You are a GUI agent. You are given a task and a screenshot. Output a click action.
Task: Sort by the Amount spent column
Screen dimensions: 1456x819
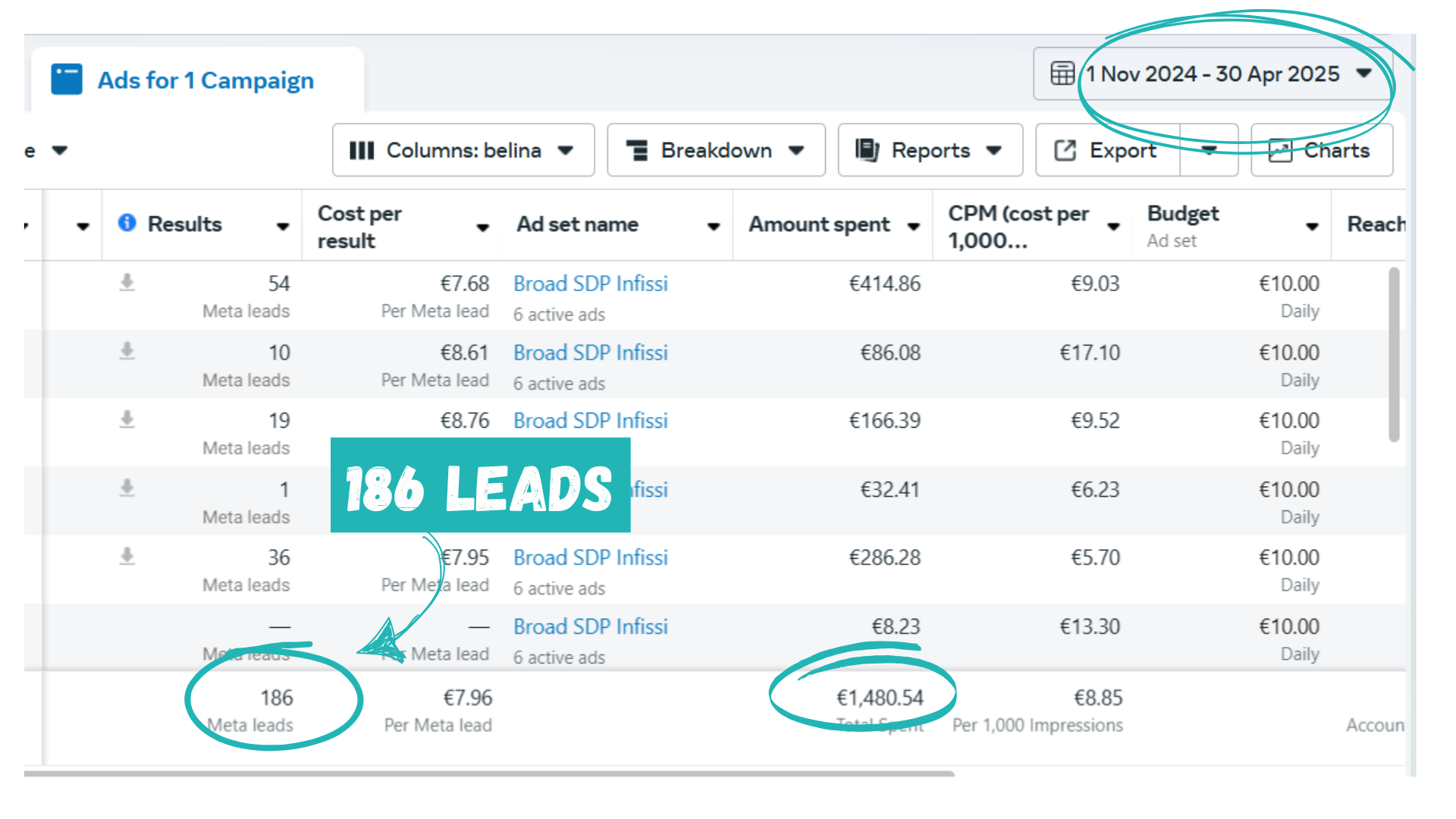click(819, 224)
